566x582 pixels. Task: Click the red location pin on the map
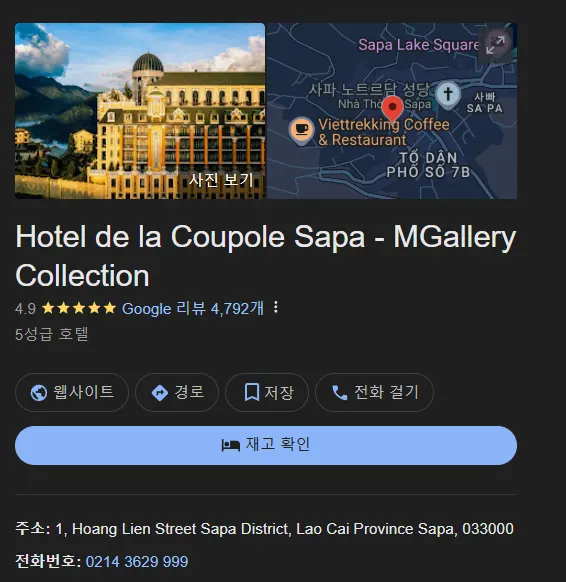tap(392, 108)
